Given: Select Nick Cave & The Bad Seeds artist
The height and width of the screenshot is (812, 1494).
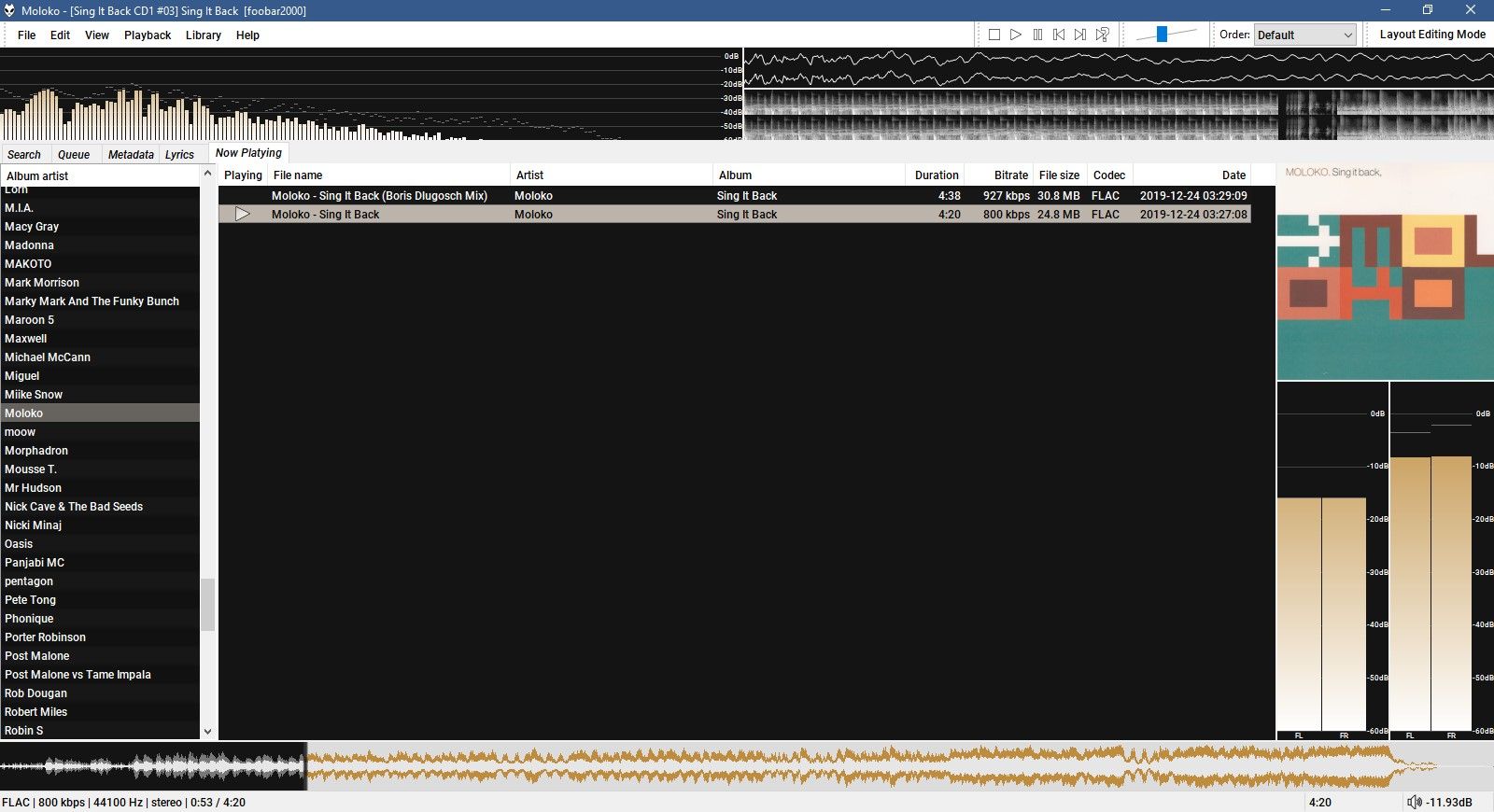Looking at the screenshot, I should tap(74, 507).
